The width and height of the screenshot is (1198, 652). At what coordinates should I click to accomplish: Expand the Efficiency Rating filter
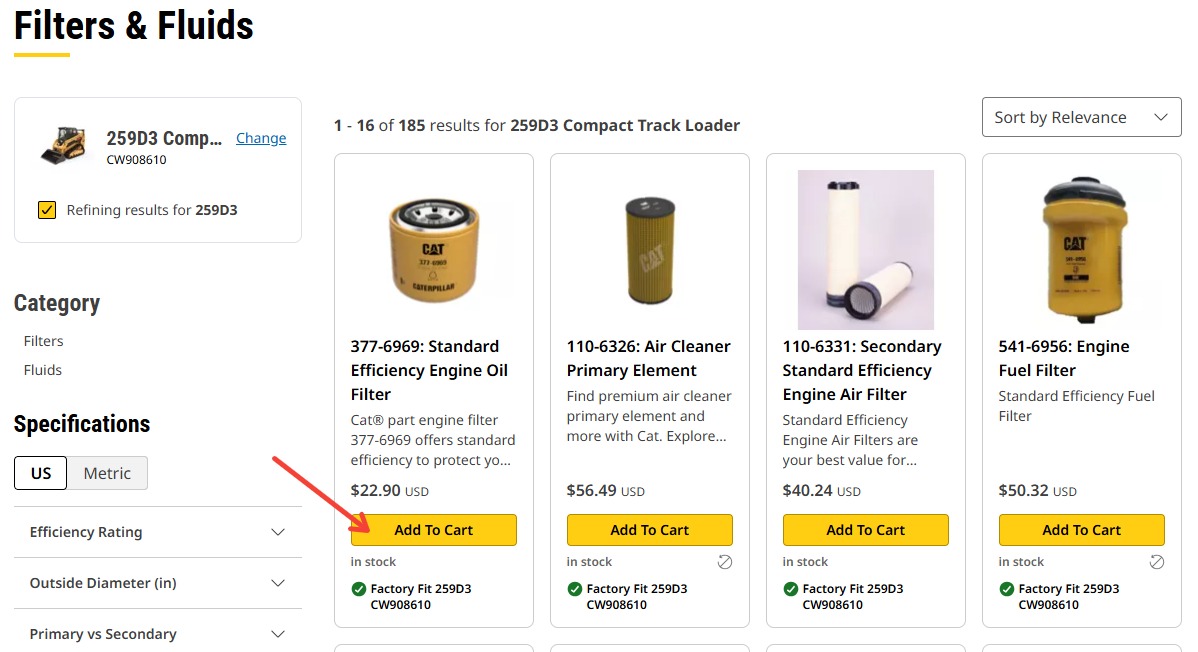point(158,532)
